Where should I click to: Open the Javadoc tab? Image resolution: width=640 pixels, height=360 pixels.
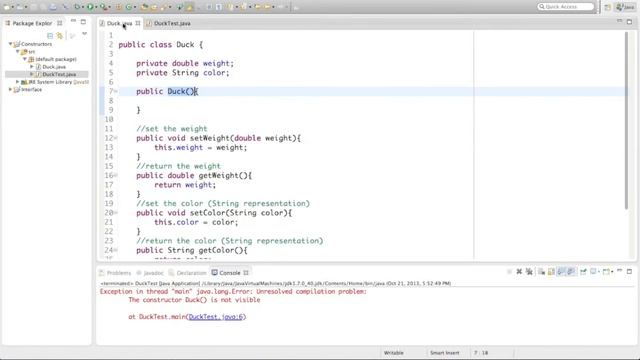150,273
